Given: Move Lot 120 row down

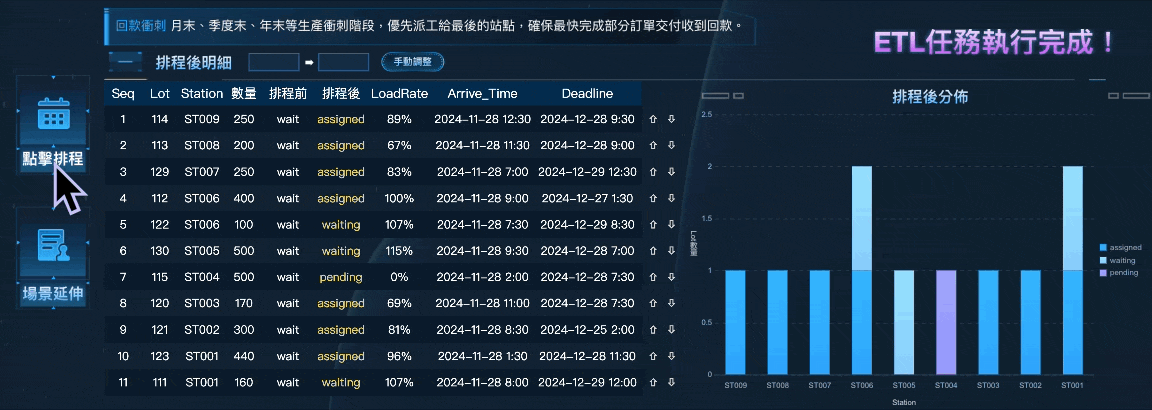Looking at the screenshot, I should (671, 303).
